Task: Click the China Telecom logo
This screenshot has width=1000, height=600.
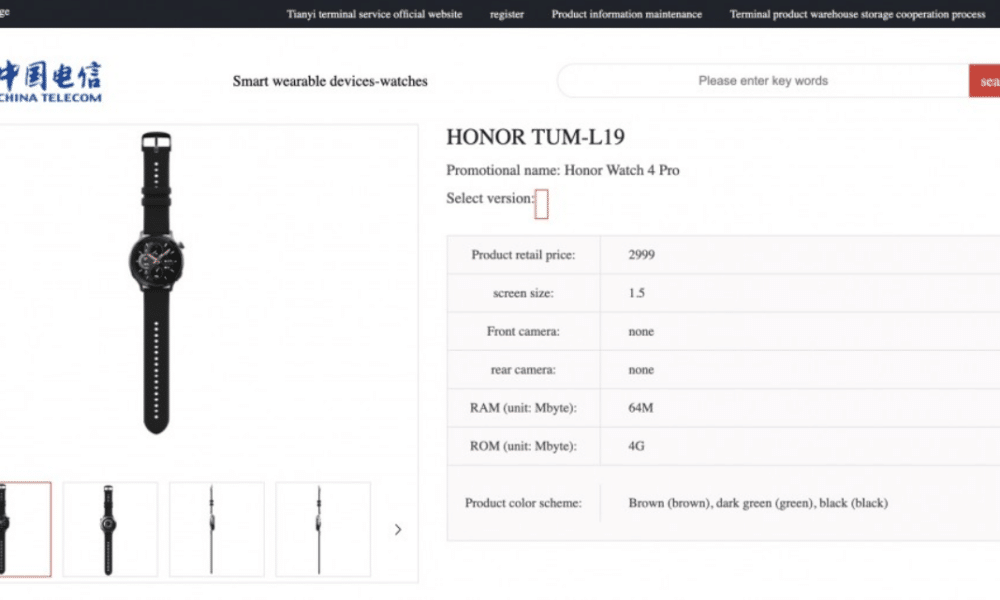Action: tap(50, 81)
